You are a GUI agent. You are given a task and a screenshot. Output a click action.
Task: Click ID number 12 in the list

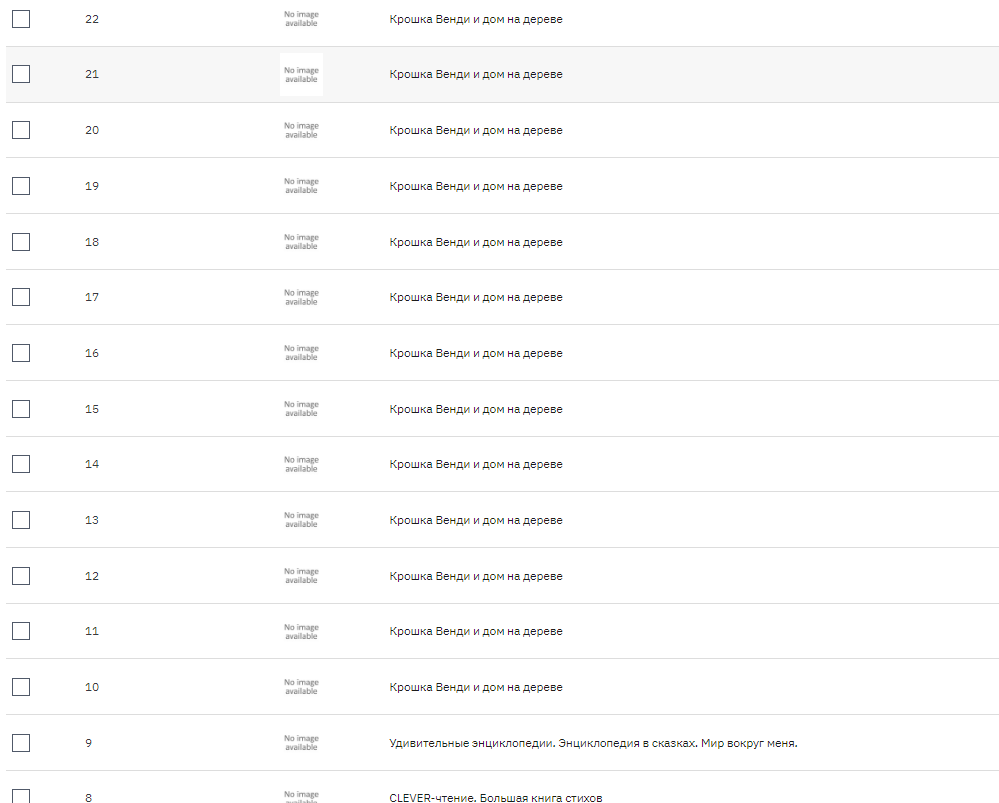[x=92, y=576]
